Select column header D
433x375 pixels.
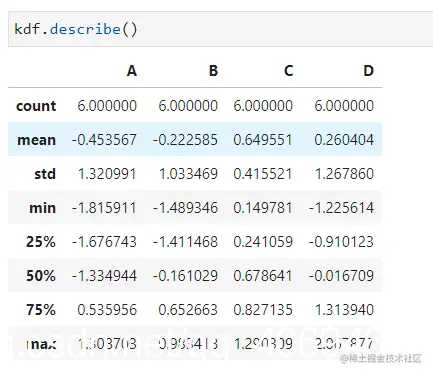pos(368,71)
